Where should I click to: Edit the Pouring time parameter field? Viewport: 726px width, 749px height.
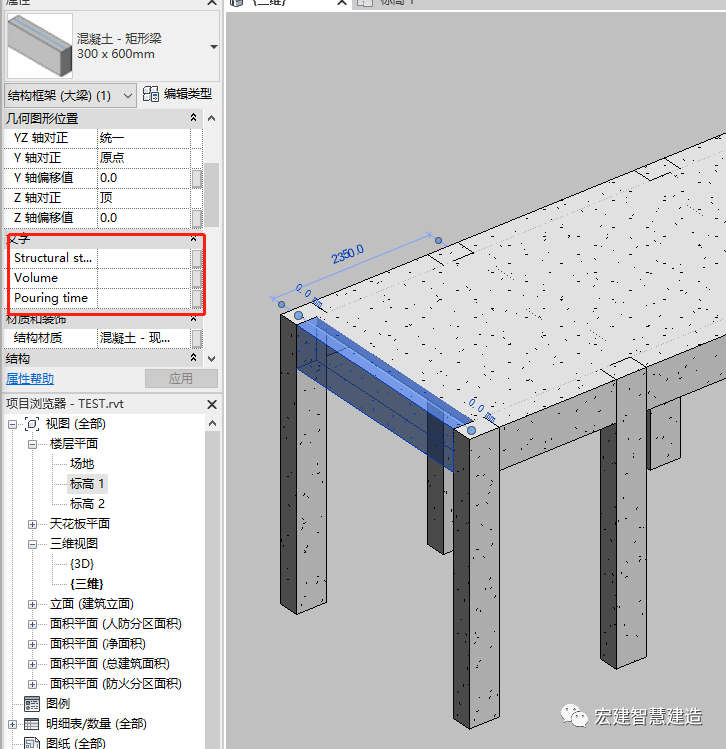click(144, 298)
